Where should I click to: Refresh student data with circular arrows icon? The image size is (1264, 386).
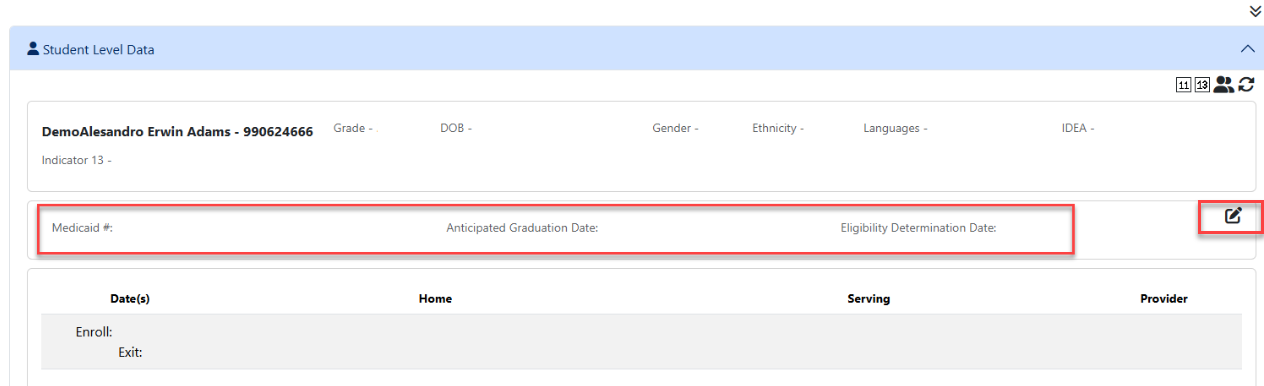[x=1247, y=86]
